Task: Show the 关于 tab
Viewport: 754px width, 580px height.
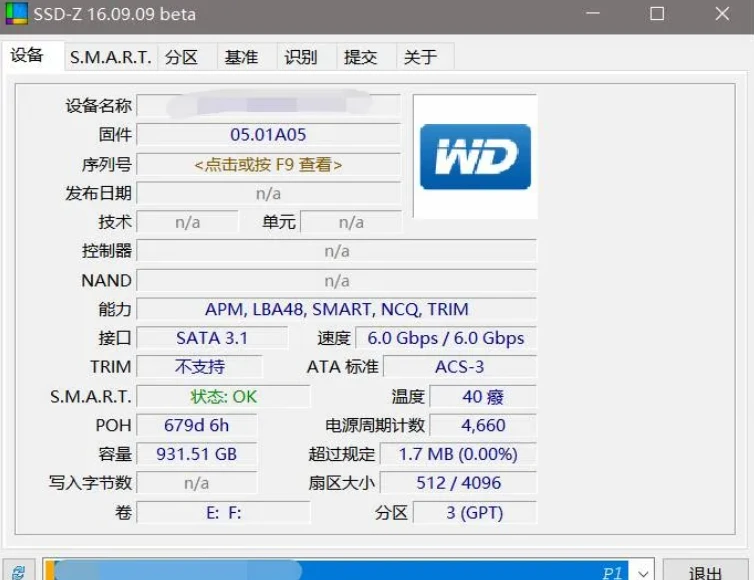Action: [420, 57]
